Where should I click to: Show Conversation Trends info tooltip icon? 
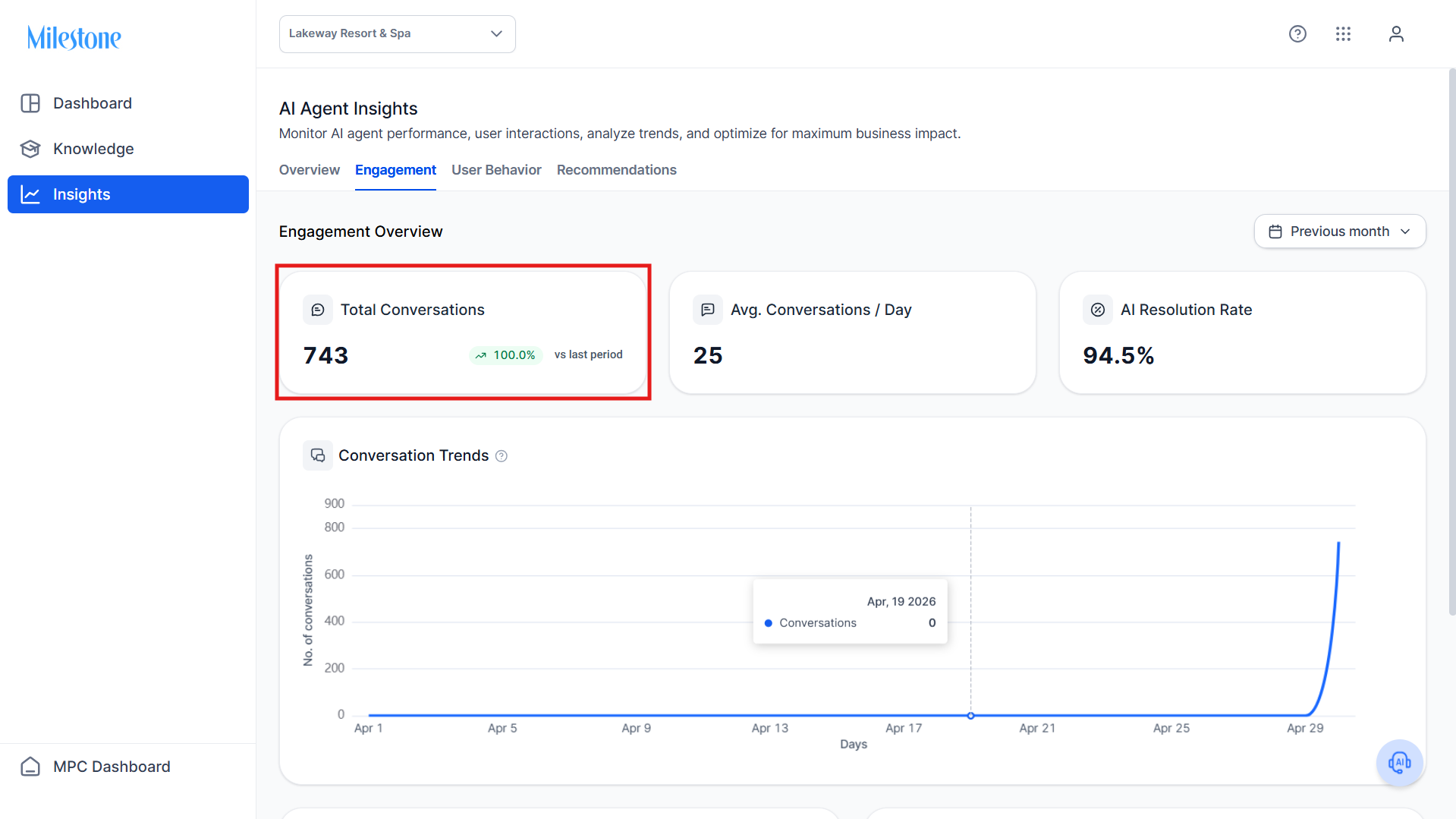click(x=502, y=456)
